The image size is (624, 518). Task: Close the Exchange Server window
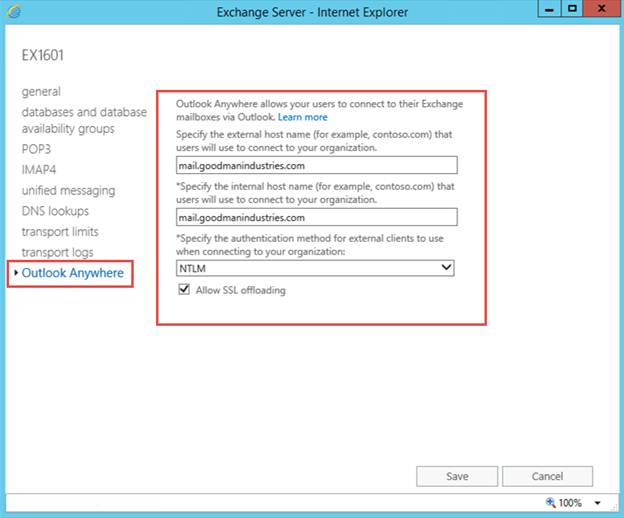point(601,9)
